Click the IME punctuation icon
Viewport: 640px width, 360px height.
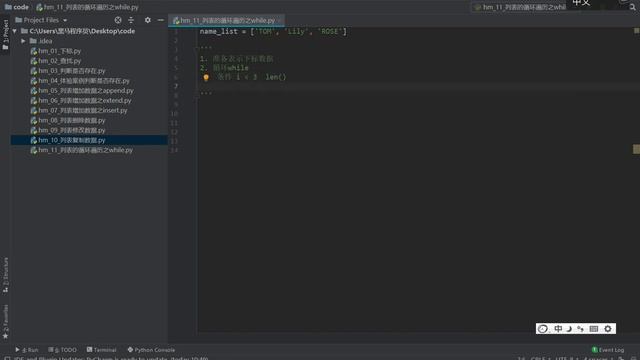[x=580, y=329]
